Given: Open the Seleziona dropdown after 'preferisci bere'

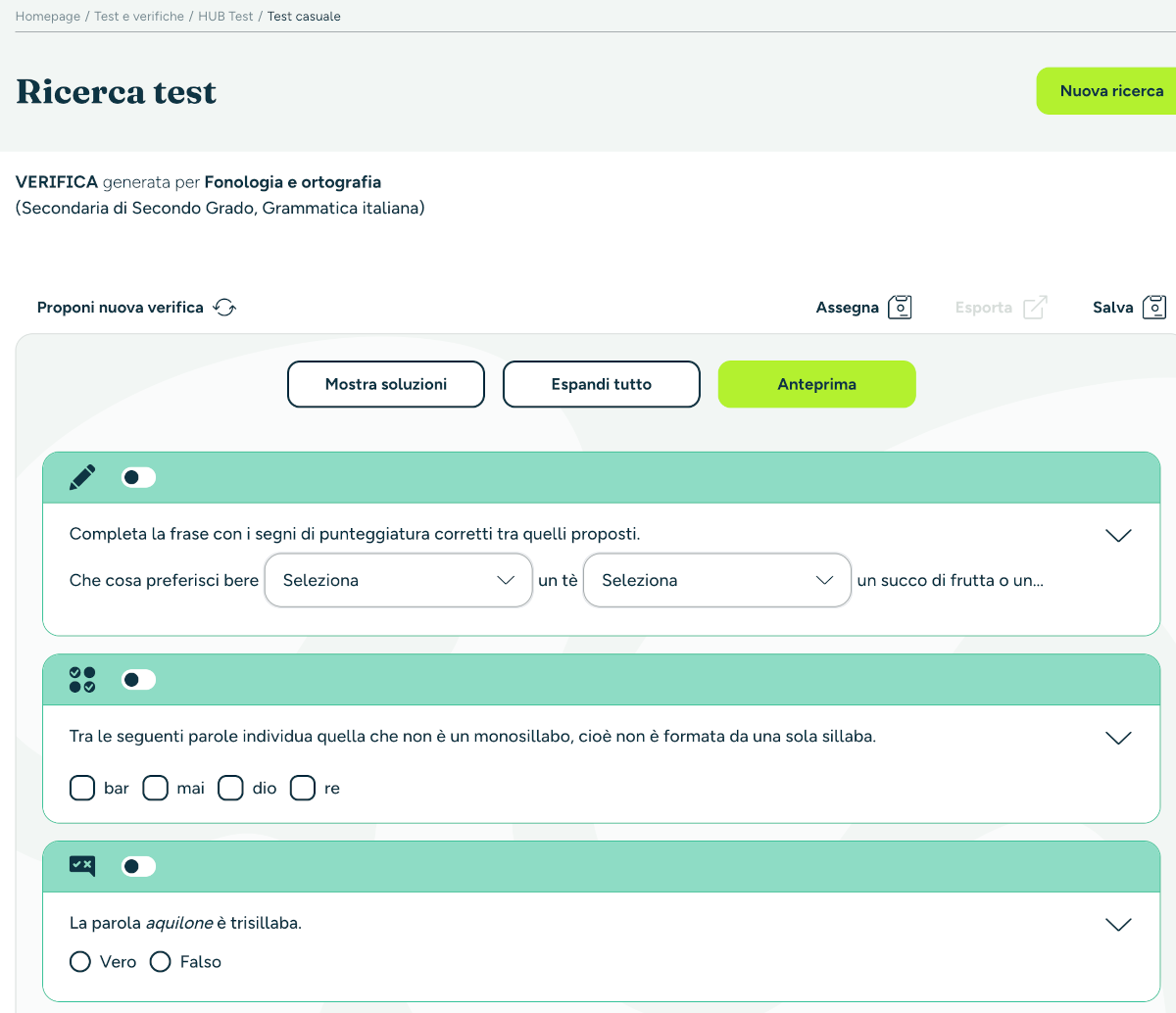Looking at the screenshot, I should pyautogui.click(x=399, y=580).
